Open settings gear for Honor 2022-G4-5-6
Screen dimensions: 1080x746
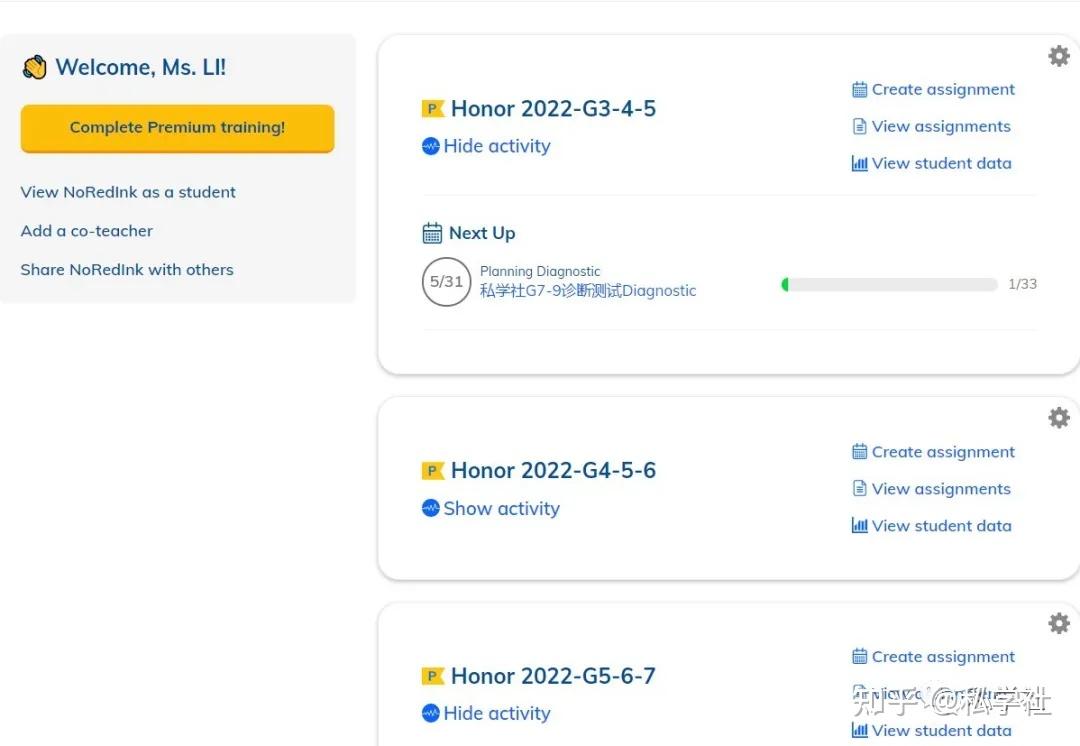[1058, 418]
